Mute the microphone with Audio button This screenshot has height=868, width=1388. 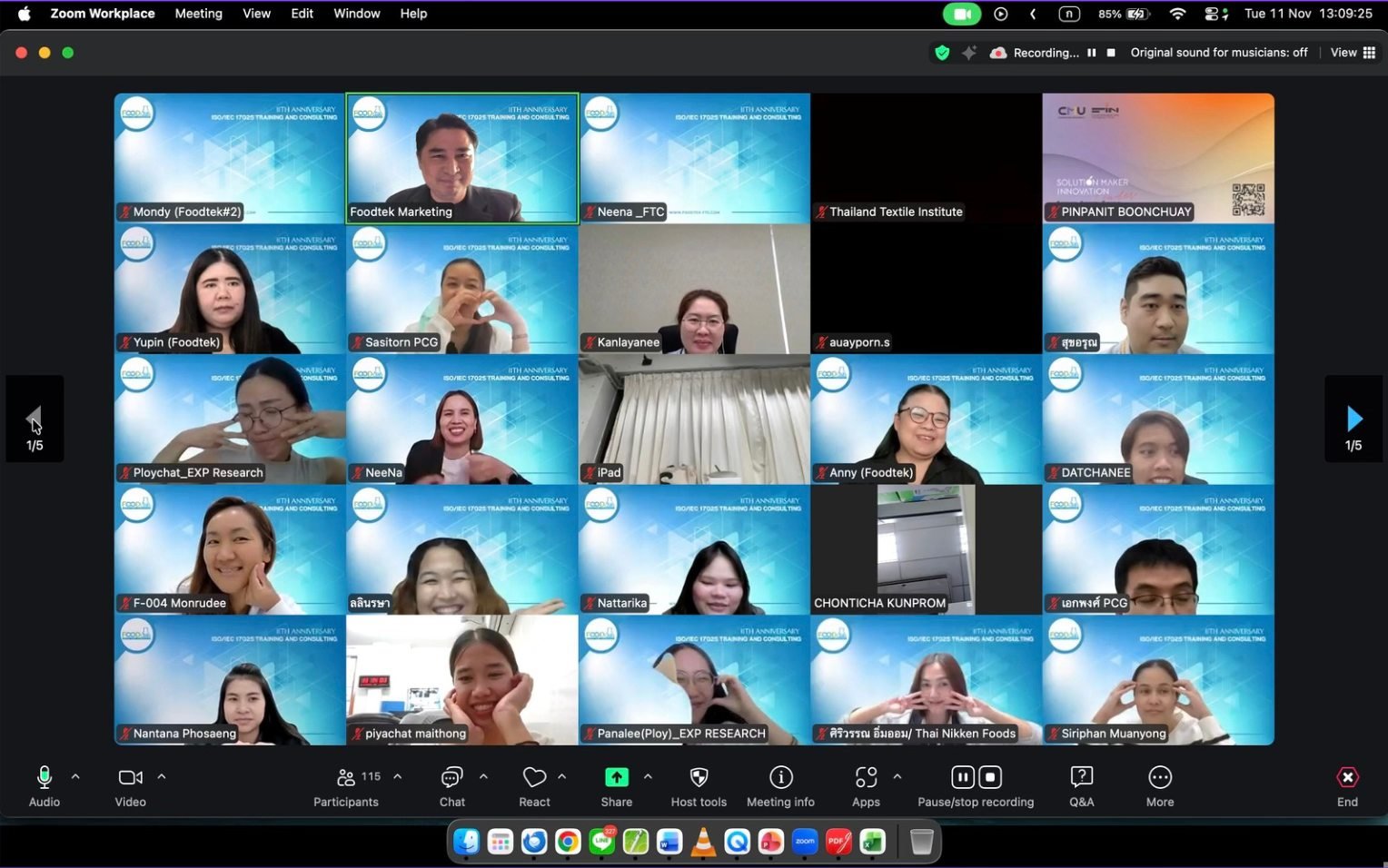click(x=44, y=778)
